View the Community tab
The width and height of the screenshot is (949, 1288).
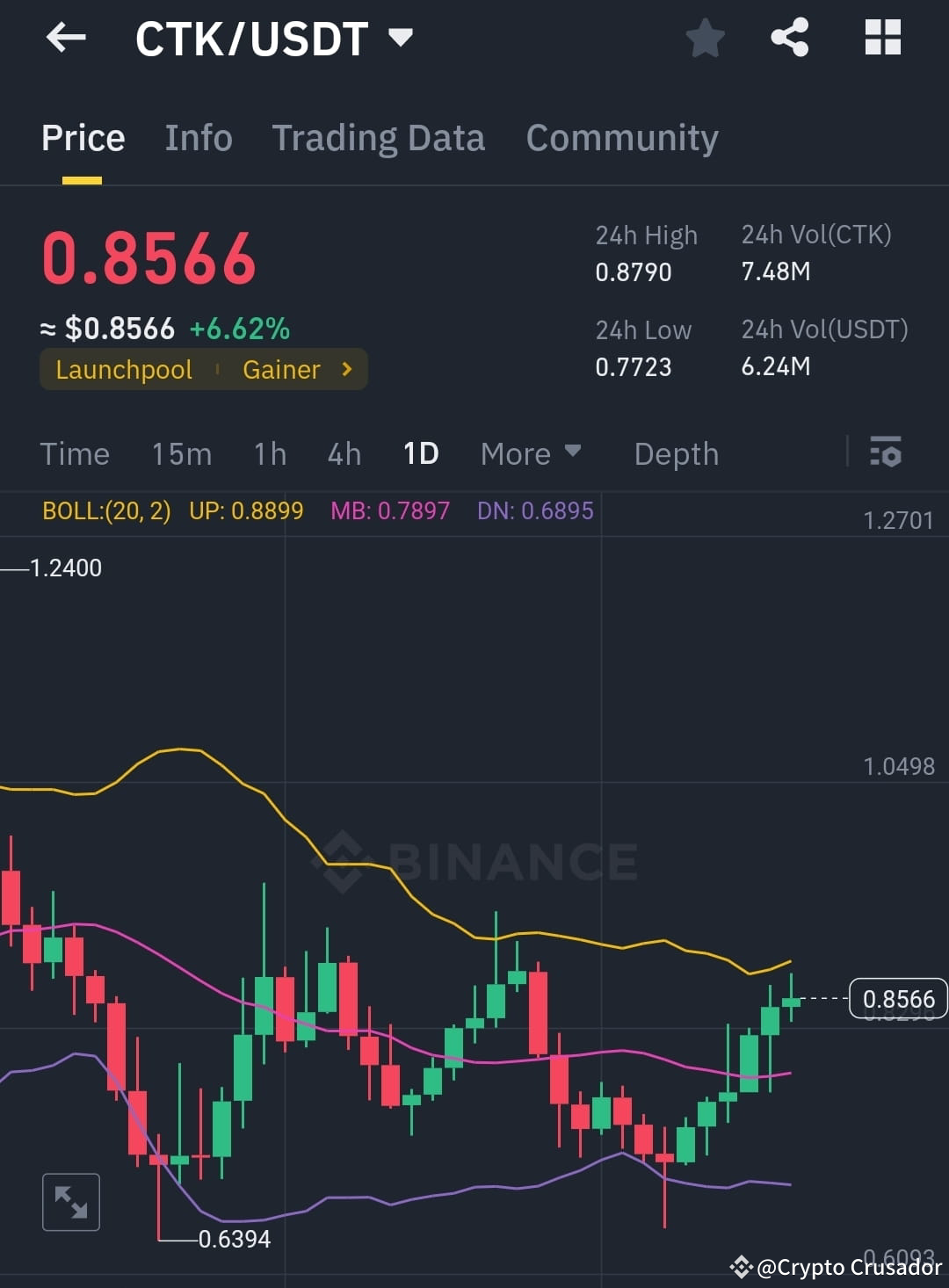coord(621,138)
